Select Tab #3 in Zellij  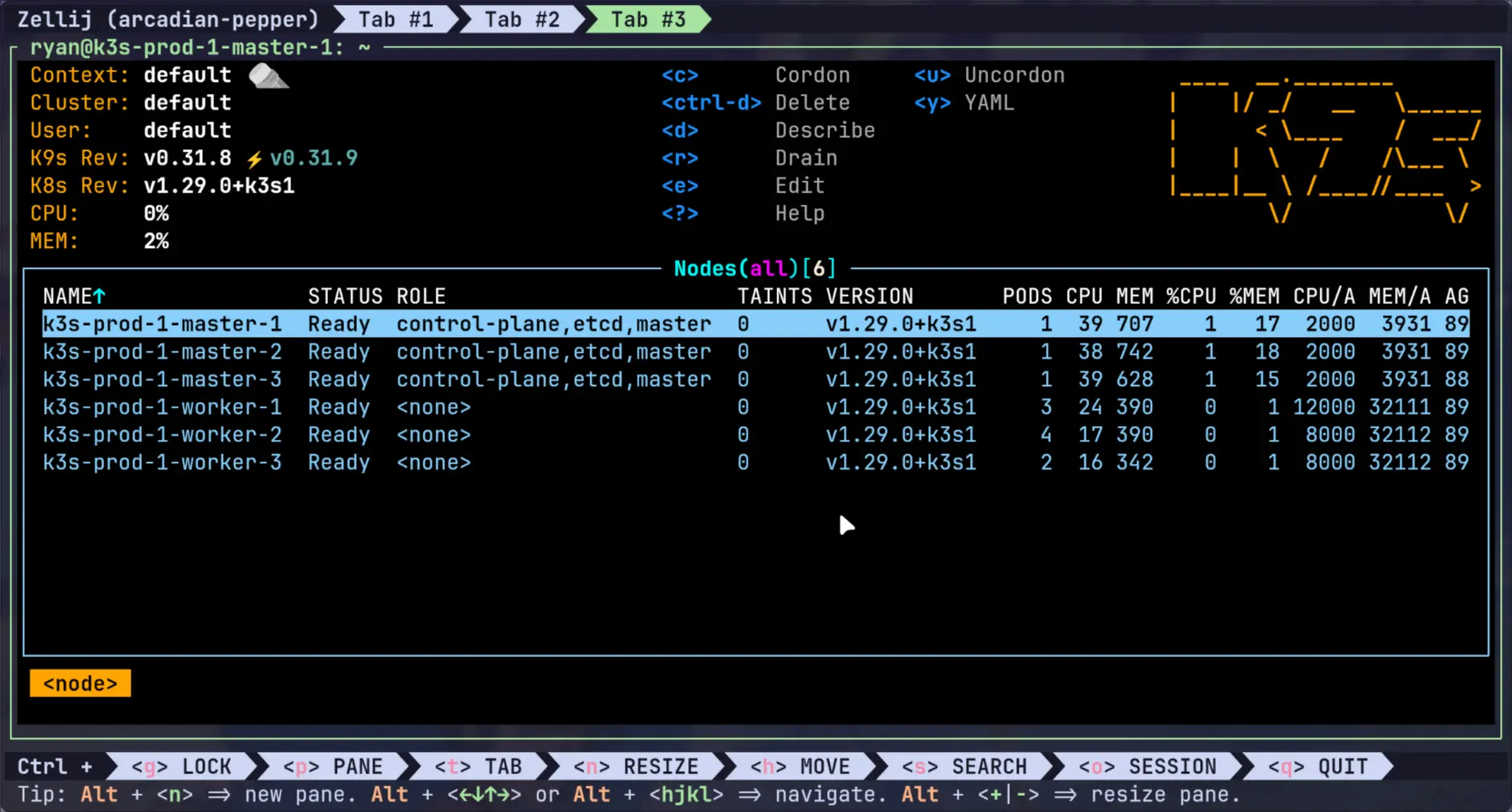[648, 19]
